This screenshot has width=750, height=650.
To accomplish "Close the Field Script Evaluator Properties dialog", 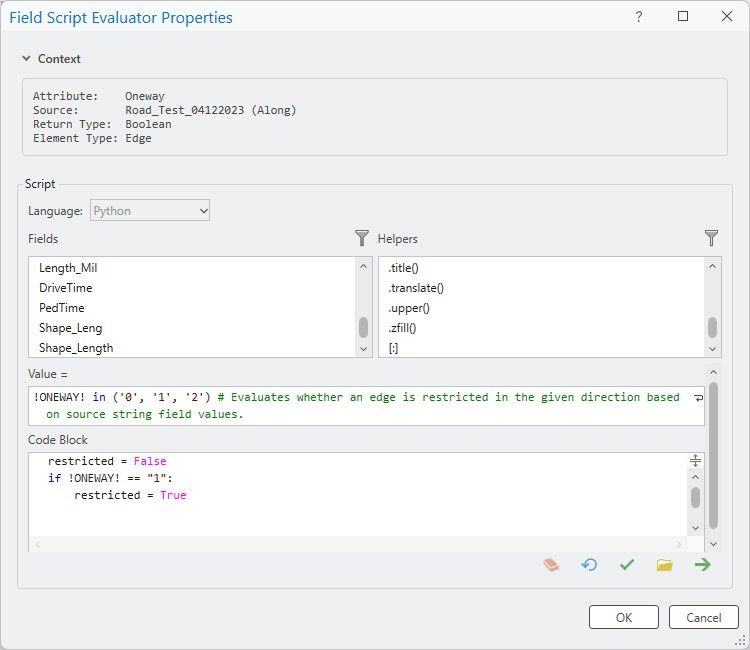I will click(x=727, y=17).
